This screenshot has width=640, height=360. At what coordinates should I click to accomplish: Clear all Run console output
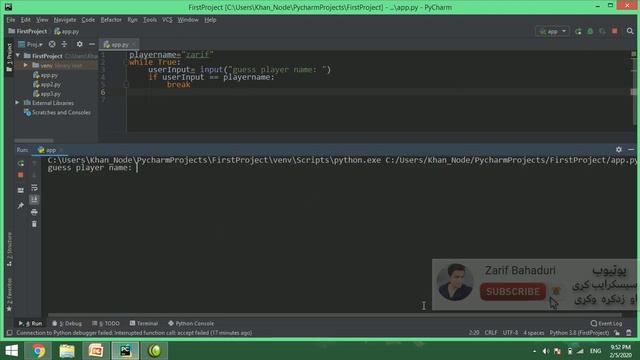[x=34, y=224]
